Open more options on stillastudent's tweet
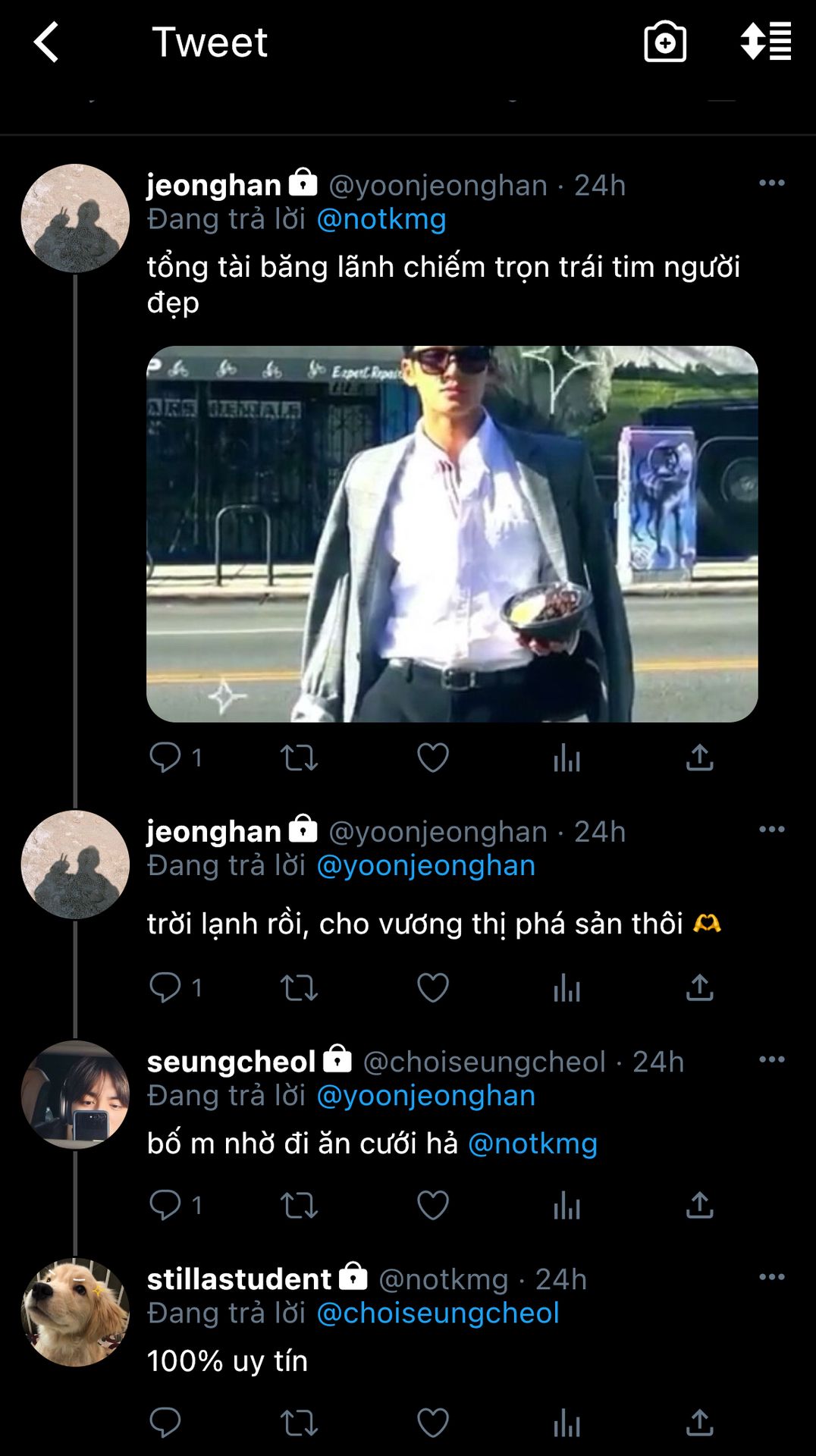Viewport: 816px width, 1456px height. (x=771, y=1277)
